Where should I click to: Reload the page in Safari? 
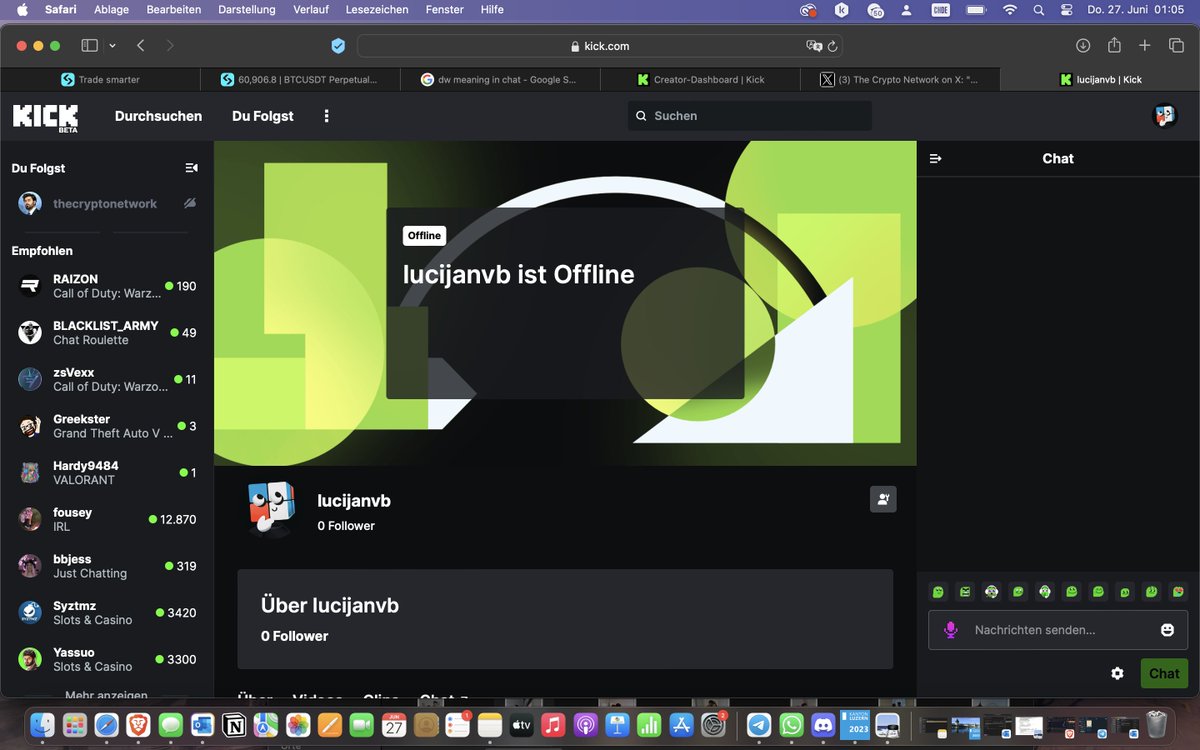click(832, 46)
